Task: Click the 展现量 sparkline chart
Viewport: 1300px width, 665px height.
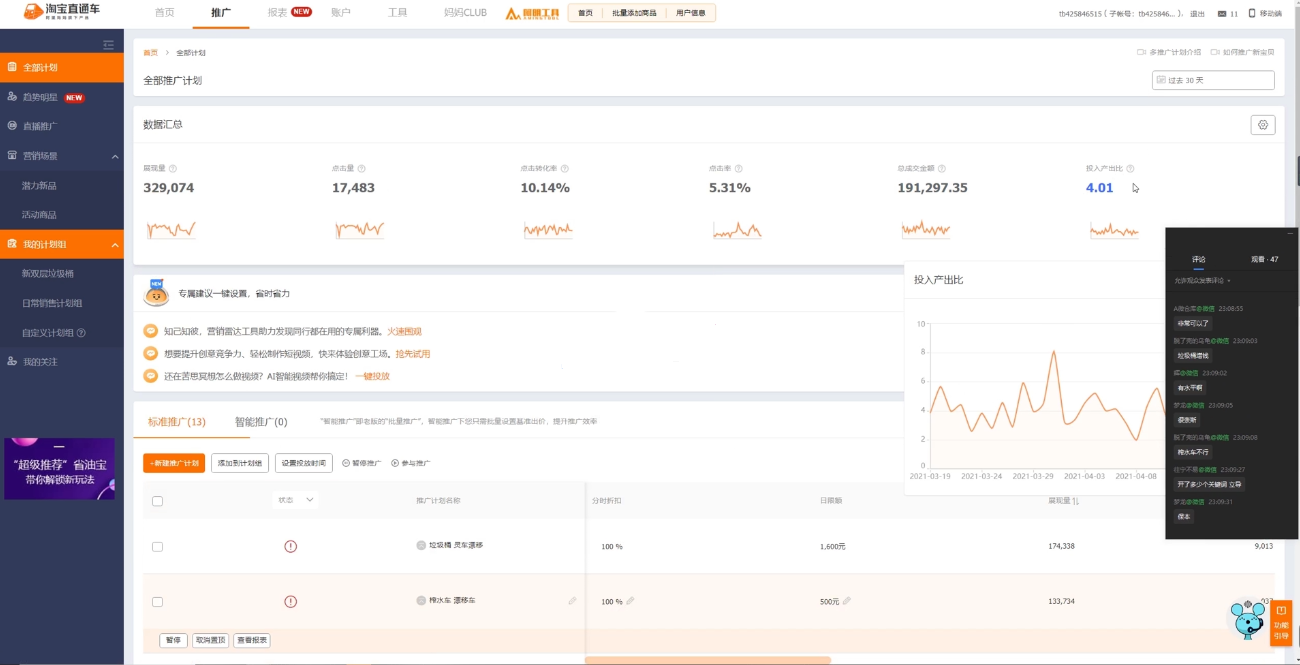Action: point(170,230)
